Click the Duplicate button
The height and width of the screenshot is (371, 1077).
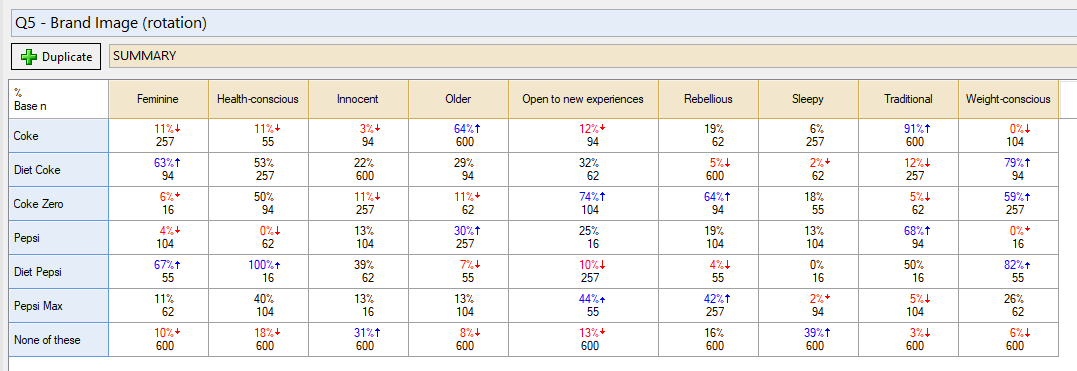click(x=56, y=56)
